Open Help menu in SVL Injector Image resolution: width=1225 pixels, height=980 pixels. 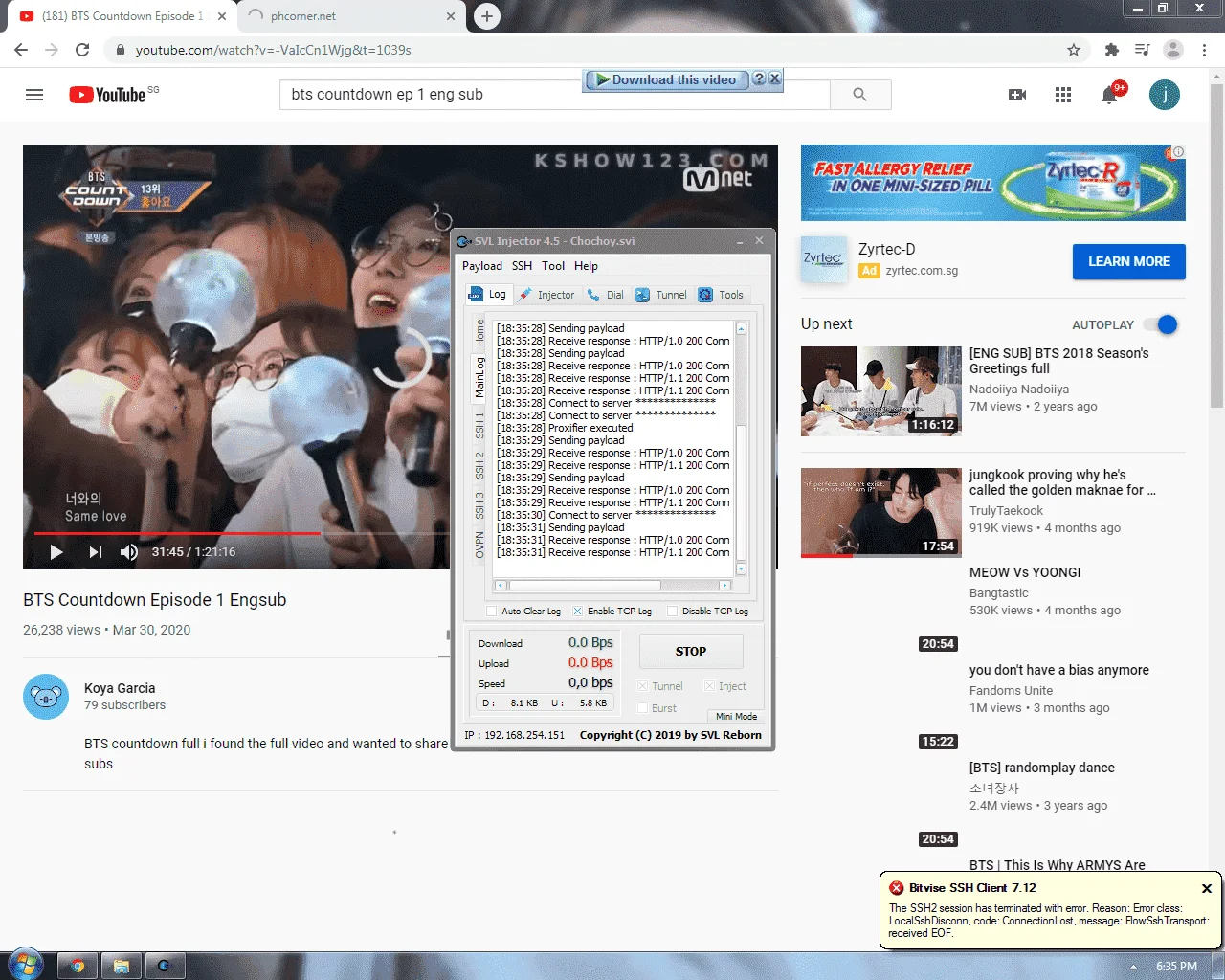coord(586,266)
